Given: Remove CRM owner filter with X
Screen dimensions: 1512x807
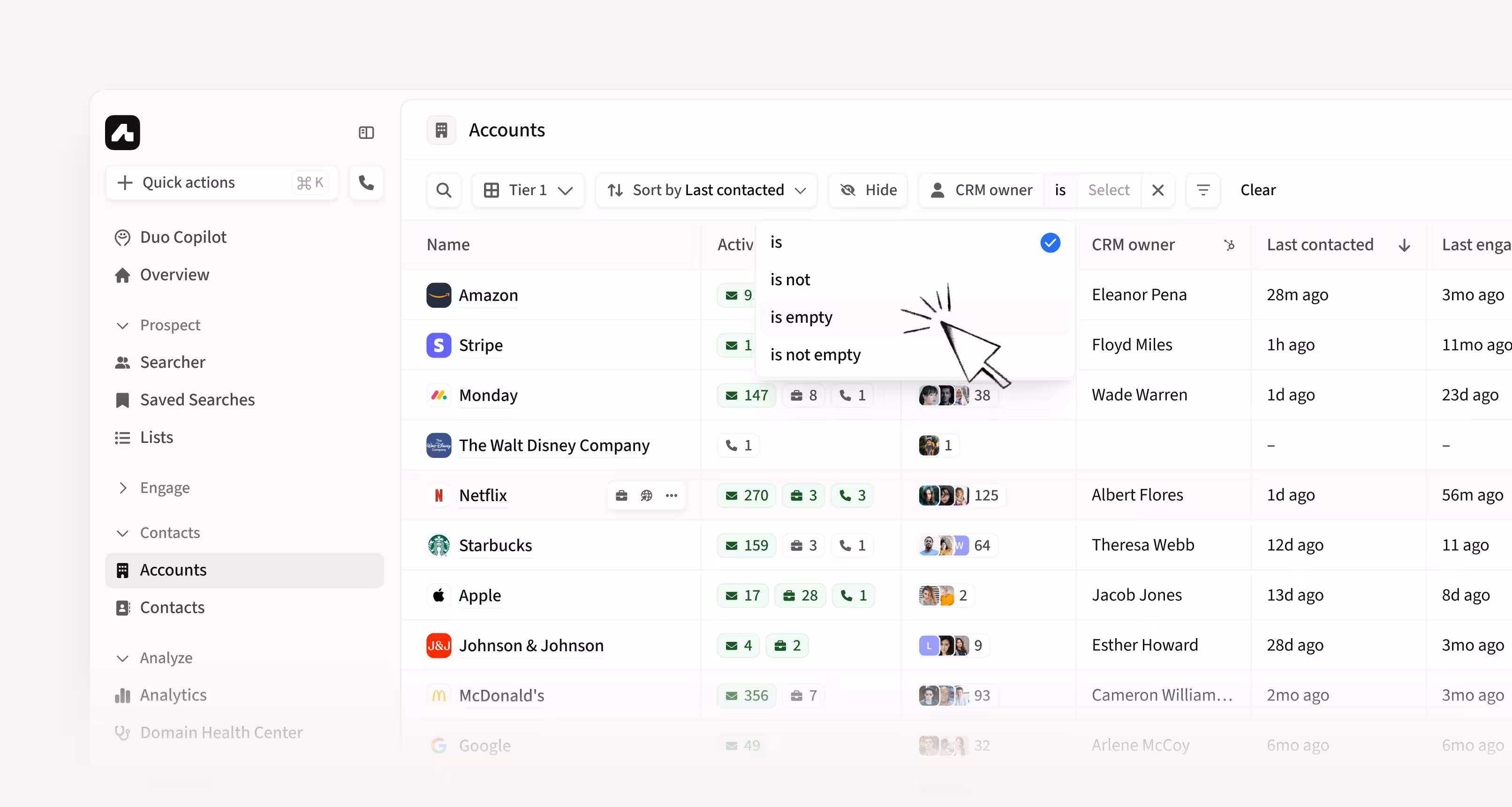Looking at the screenshot, I should click(x=1157, y=190).
